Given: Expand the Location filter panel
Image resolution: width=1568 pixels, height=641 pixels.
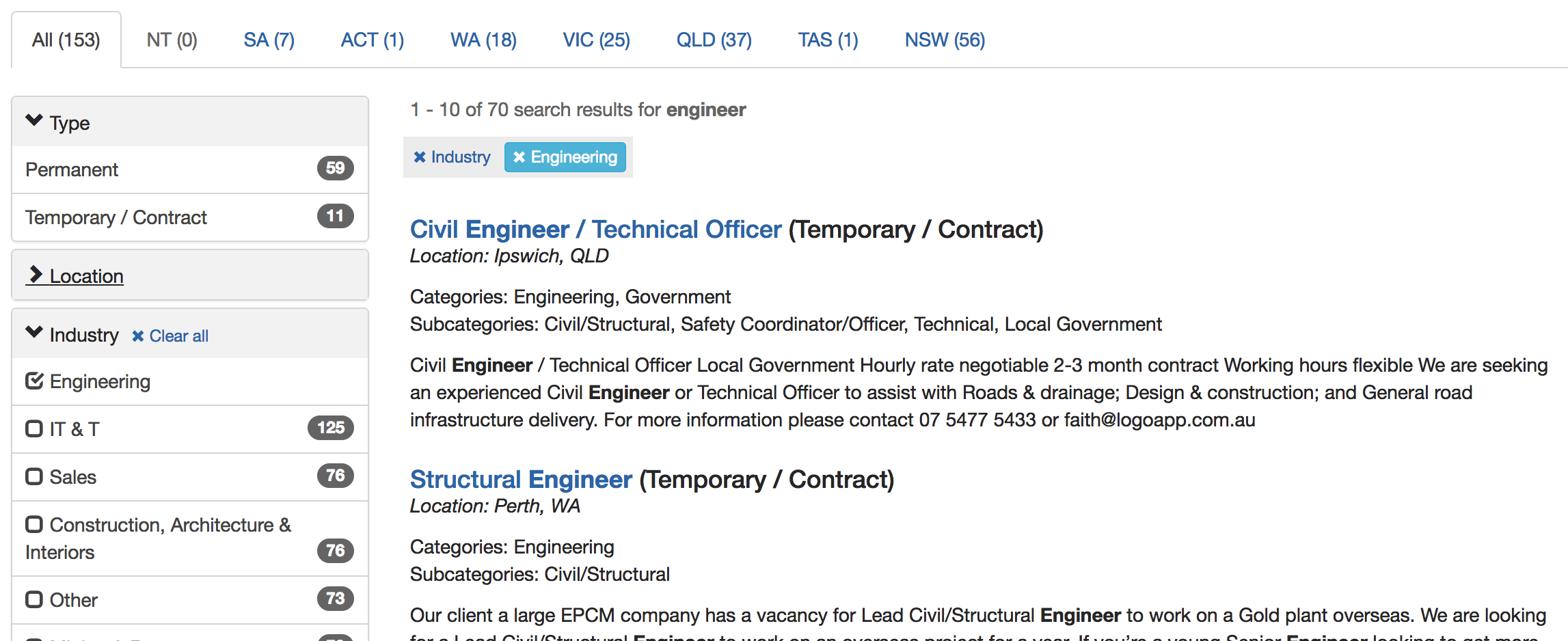Looking at the screenshot, I should (x=36, y=275).
